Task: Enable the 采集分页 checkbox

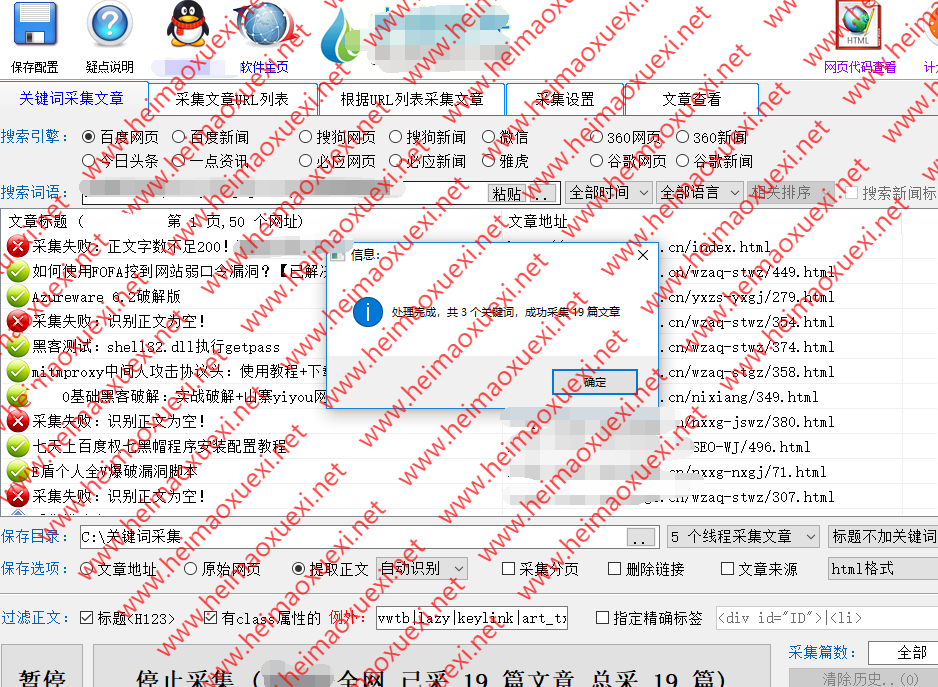Action: 508,568
